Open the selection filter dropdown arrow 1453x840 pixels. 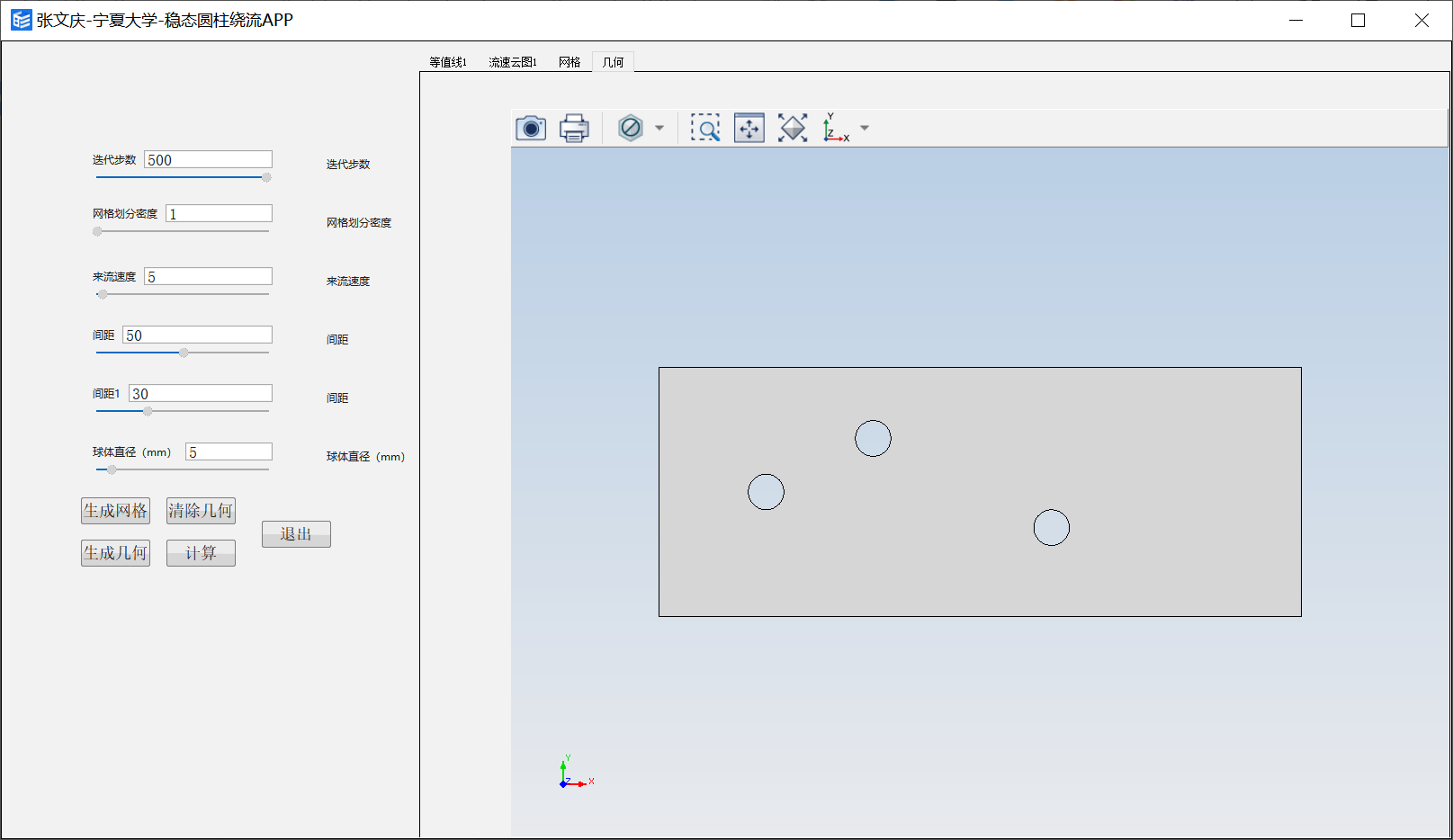pos(659,129)
